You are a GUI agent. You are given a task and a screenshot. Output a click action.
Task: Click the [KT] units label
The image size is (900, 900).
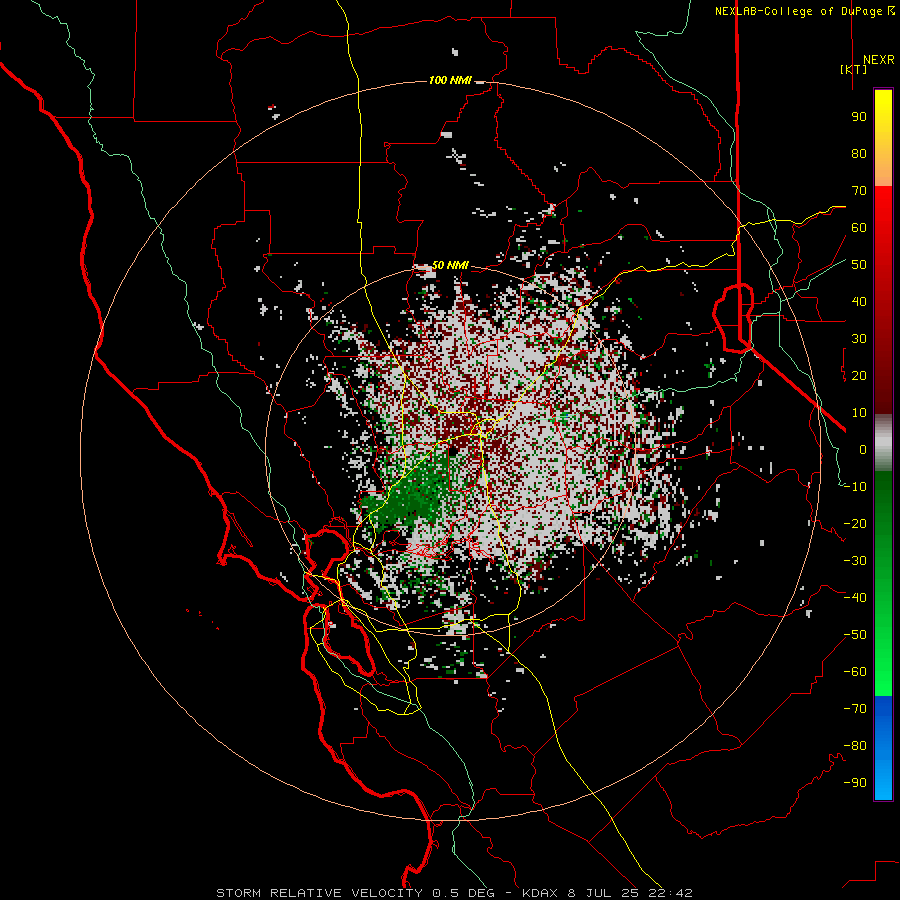pyautogui.click(x=854, y=69)
